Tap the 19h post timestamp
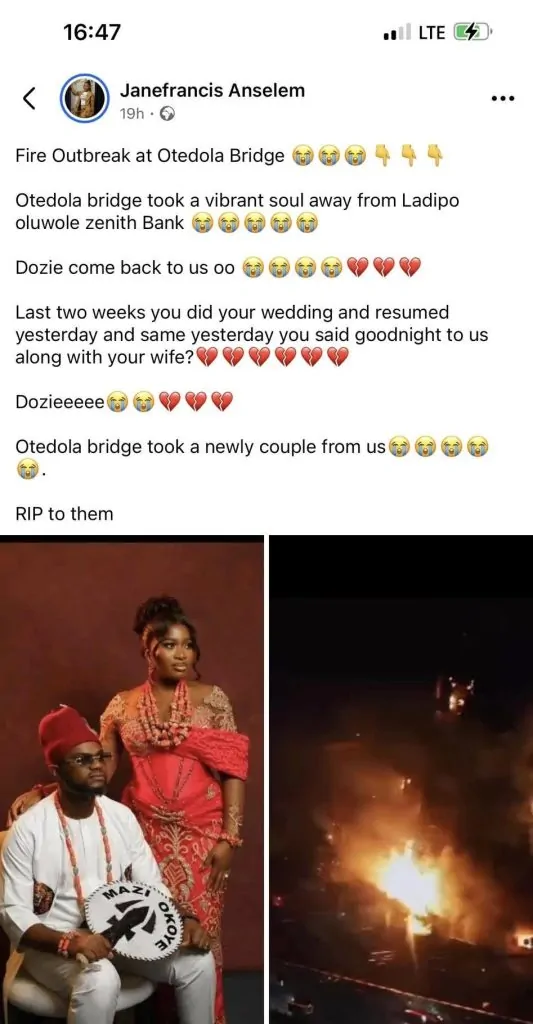Image resolution: width=533 pixels, height=1024 pixels. (132, 114)
